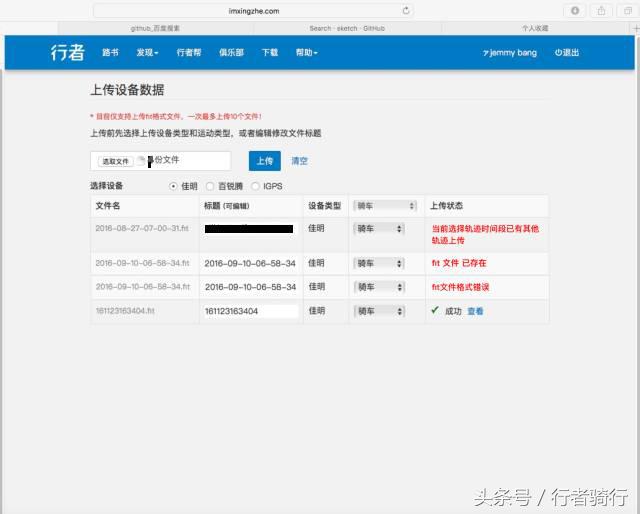Open 行者帮 nav item
This screenshot has height=514, width=640.
(x=189, y=53)
